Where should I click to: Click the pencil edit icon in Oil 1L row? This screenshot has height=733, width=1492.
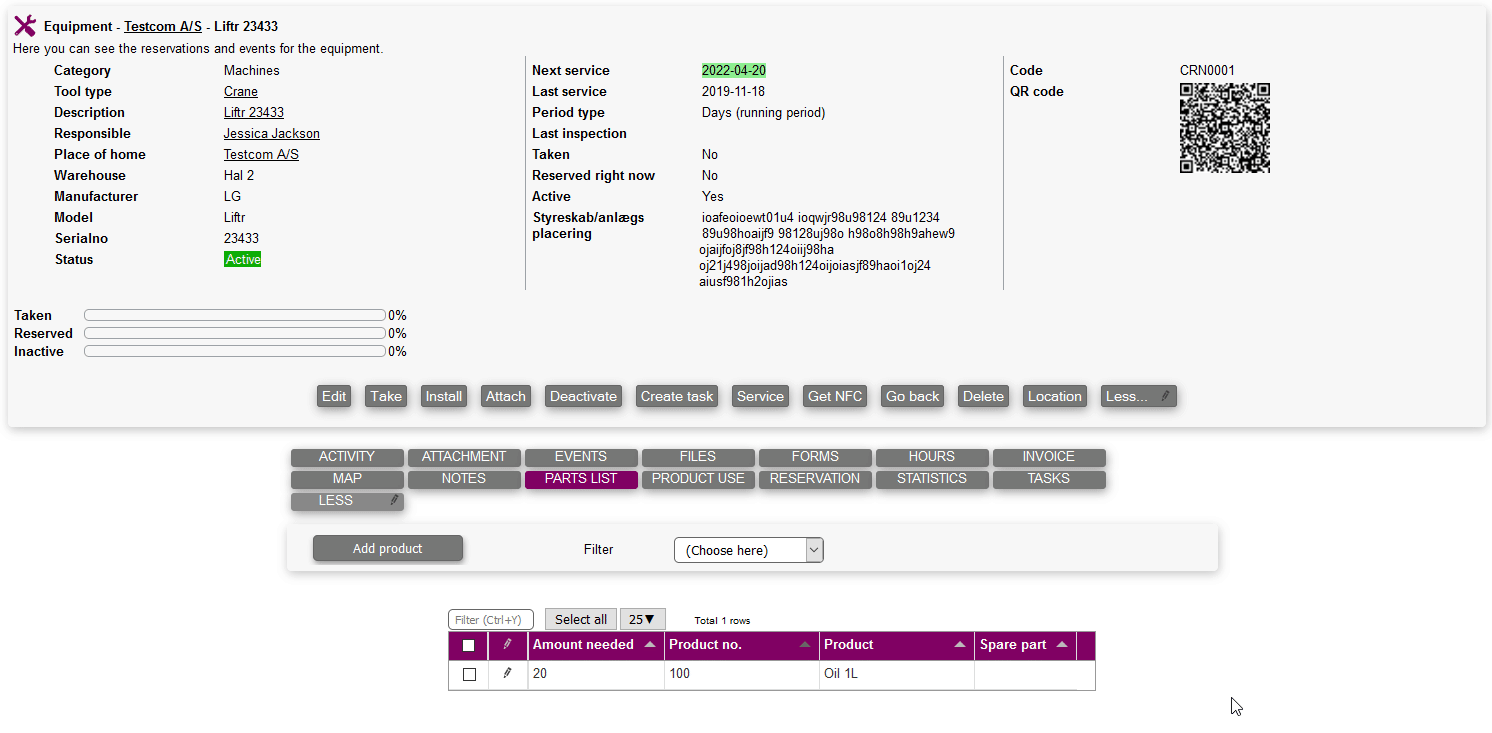click(x=507, y=674)
